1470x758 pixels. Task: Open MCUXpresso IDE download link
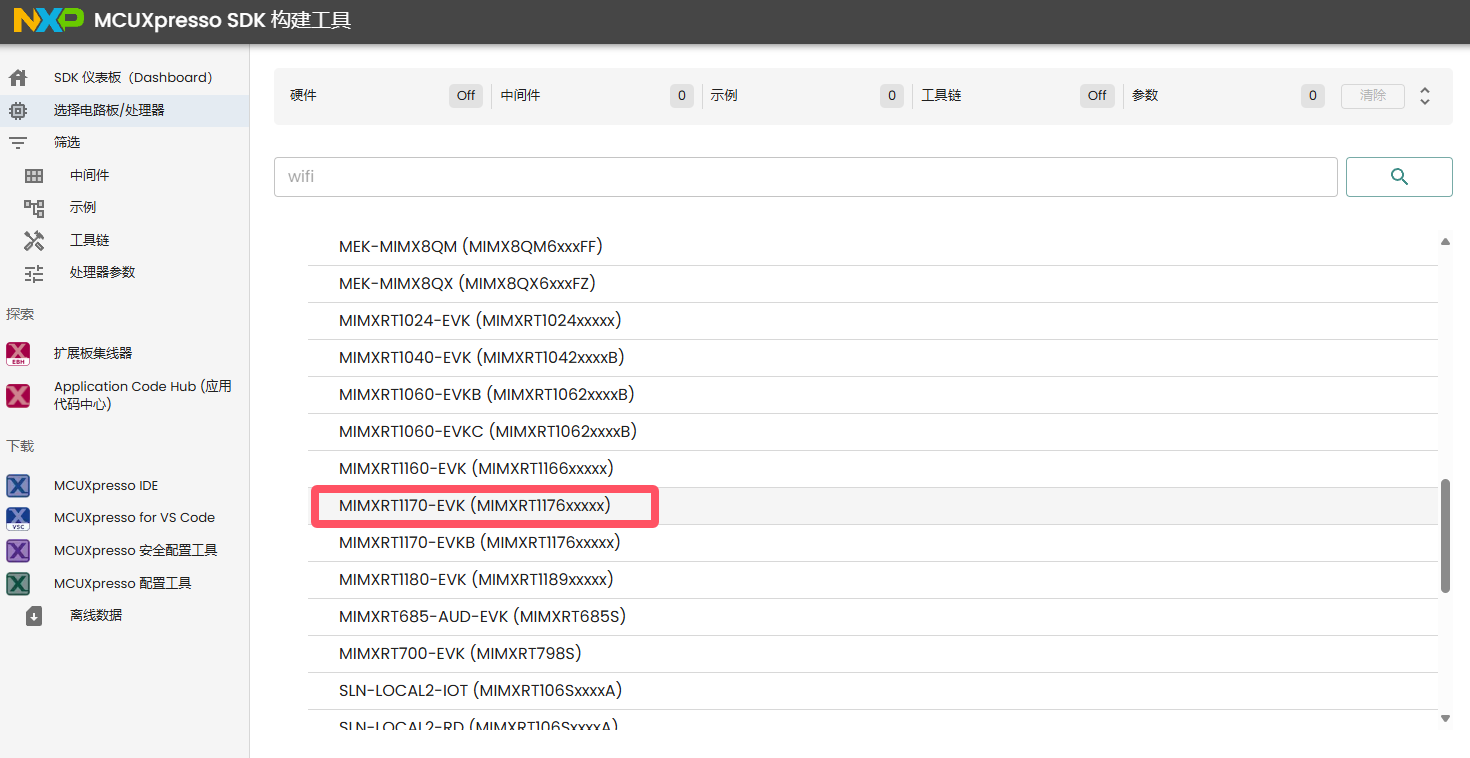point(106,486)
